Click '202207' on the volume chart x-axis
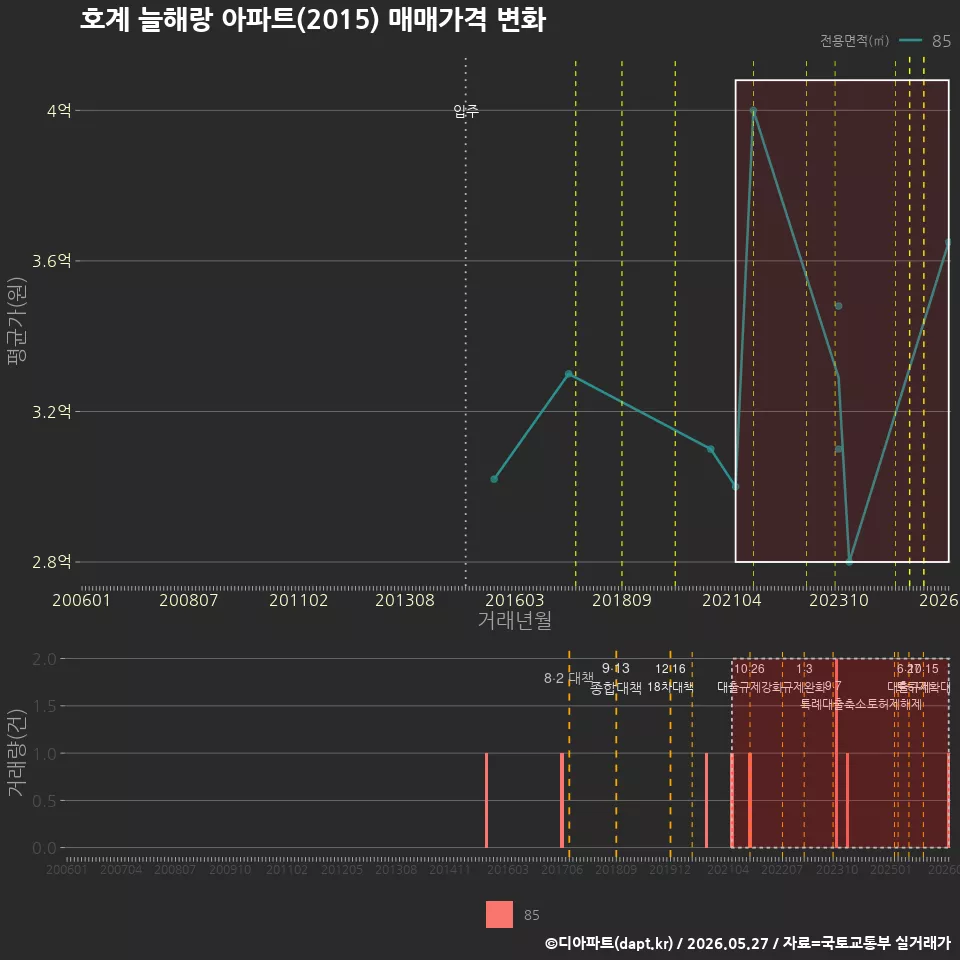This screenshot has height=960, width=960. click(782, 869)
